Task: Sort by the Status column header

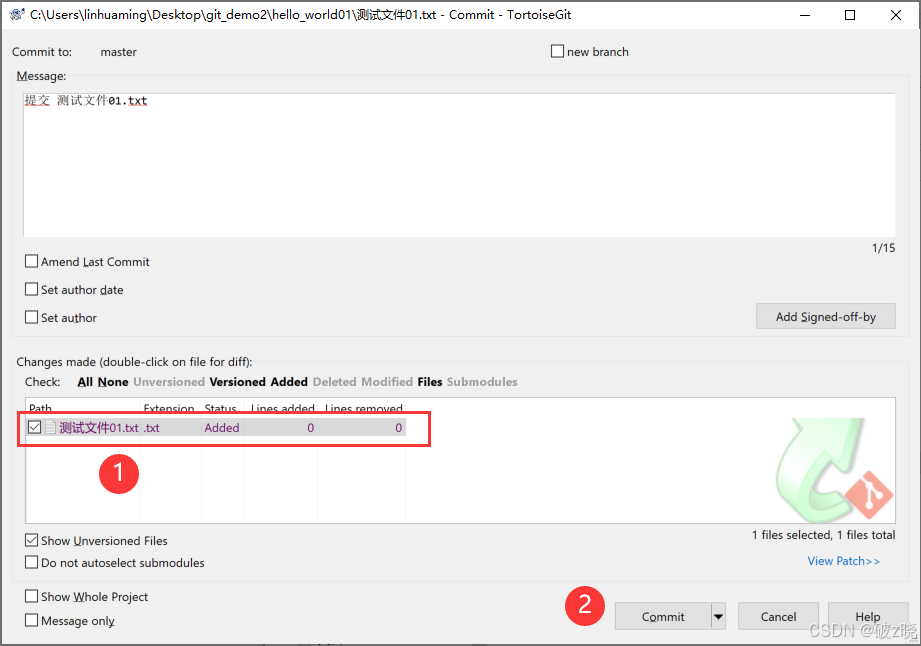Action: click(223, 406)
